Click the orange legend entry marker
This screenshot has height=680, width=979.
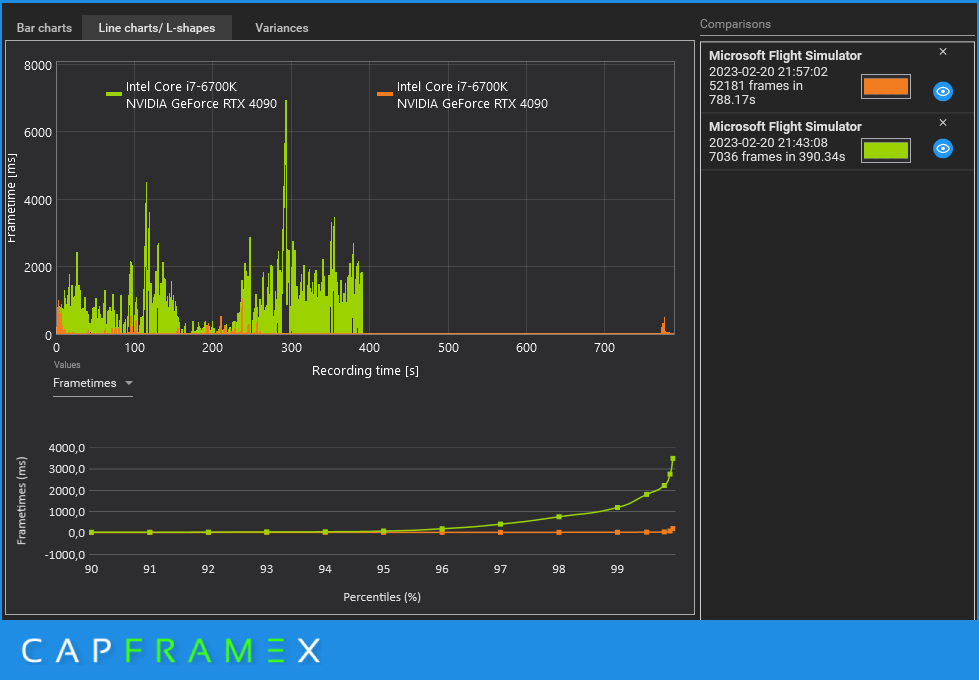point(385,94)
